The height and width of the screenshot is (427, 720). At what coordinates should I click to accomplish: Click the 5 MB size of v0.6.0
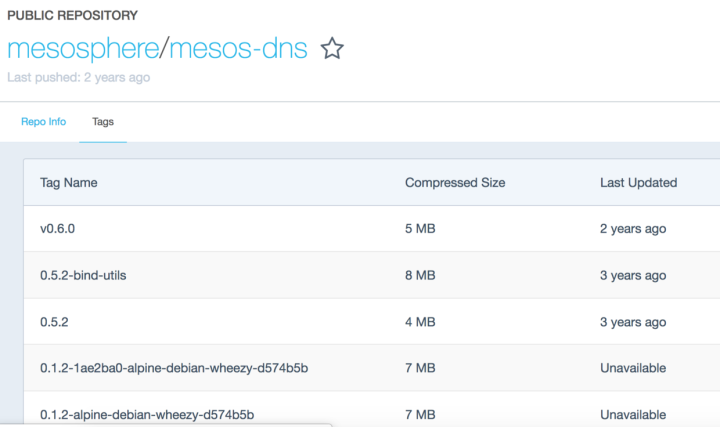[x=420, y=229]
